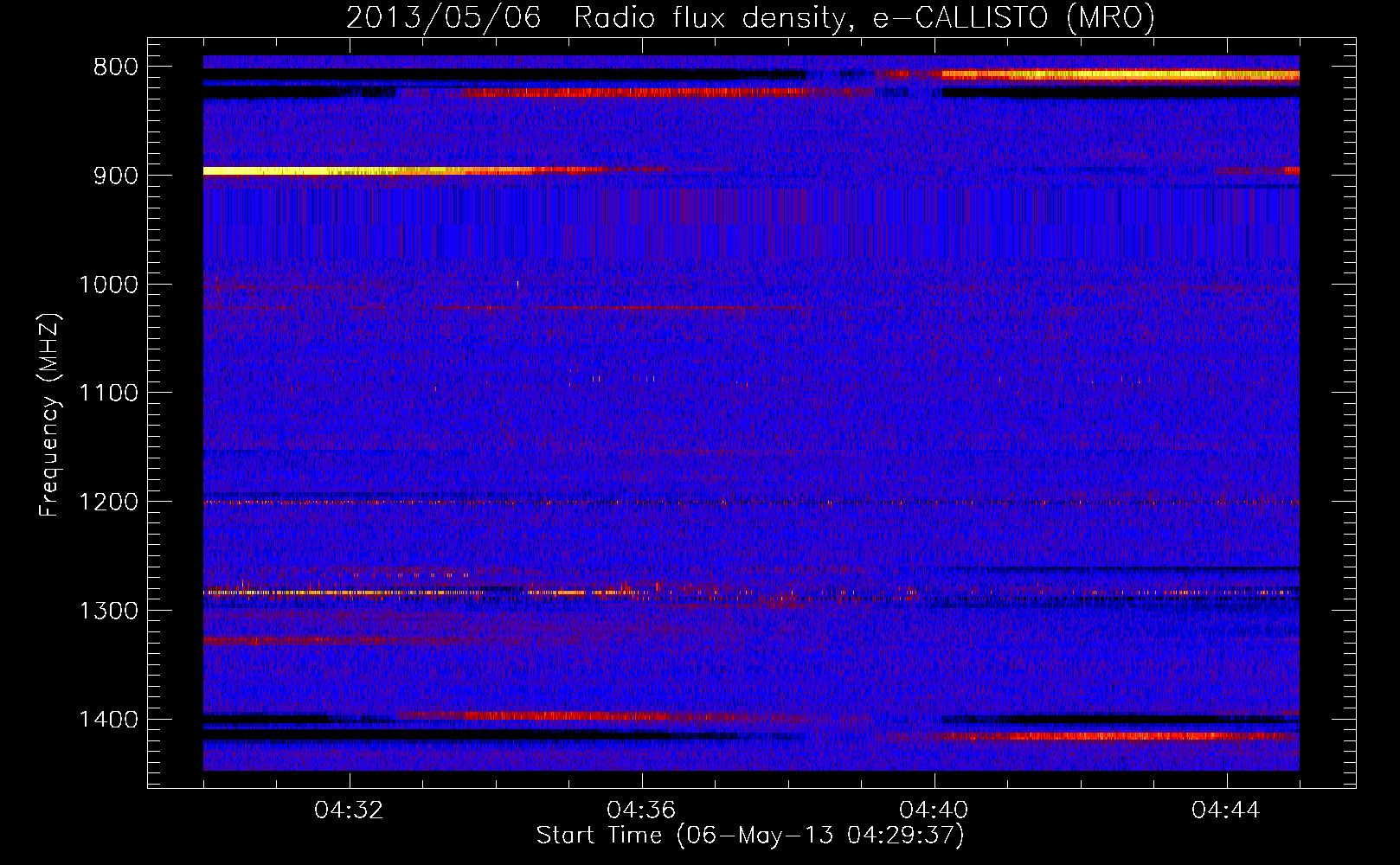Click the 'Frequency (MHZ)' axis label
This screenshot has height=865, width=1400.
pos(49,415)
